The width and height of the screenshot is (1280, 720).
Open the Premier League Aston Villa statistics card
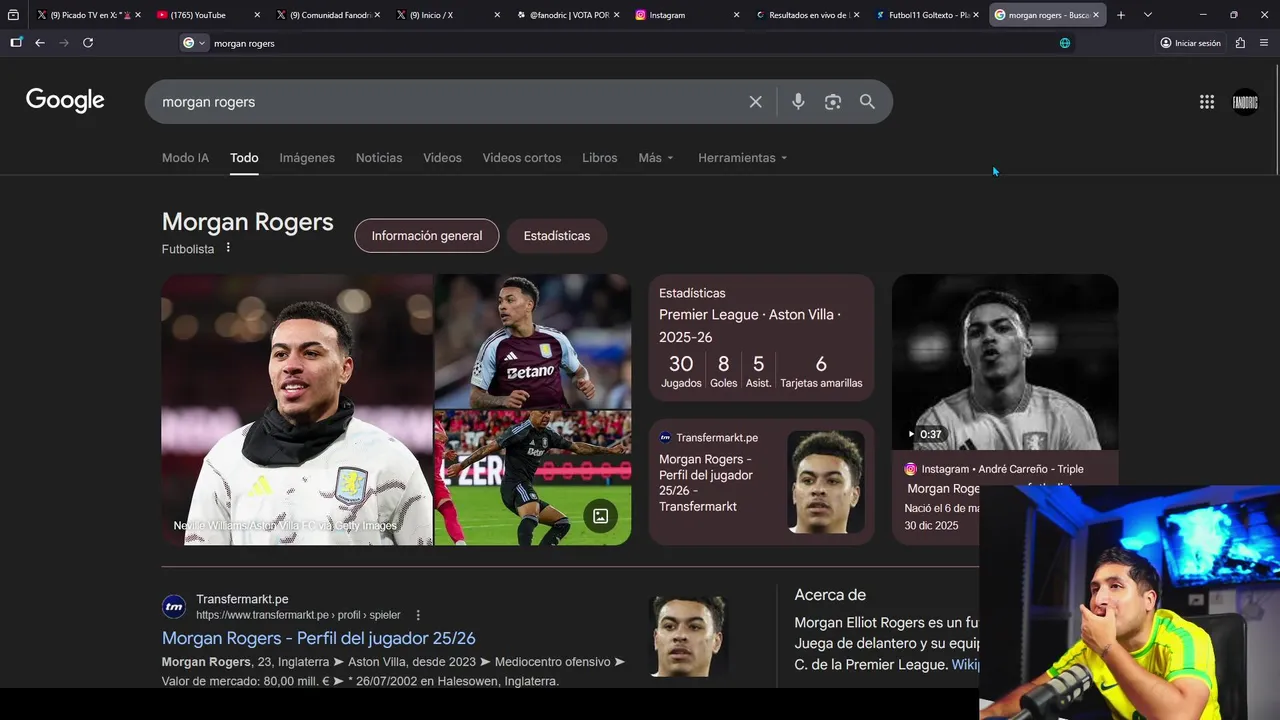[x=762, y=338]
